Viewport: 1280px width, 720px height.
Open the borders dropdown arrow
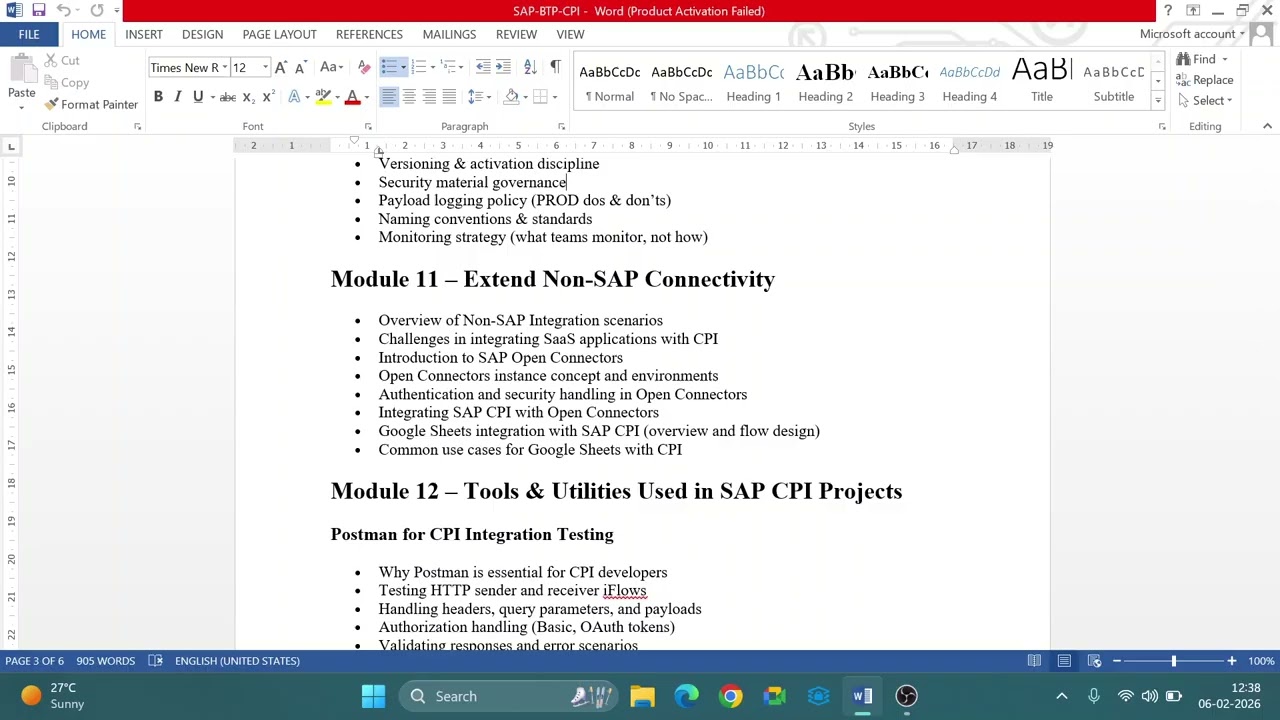555,97
